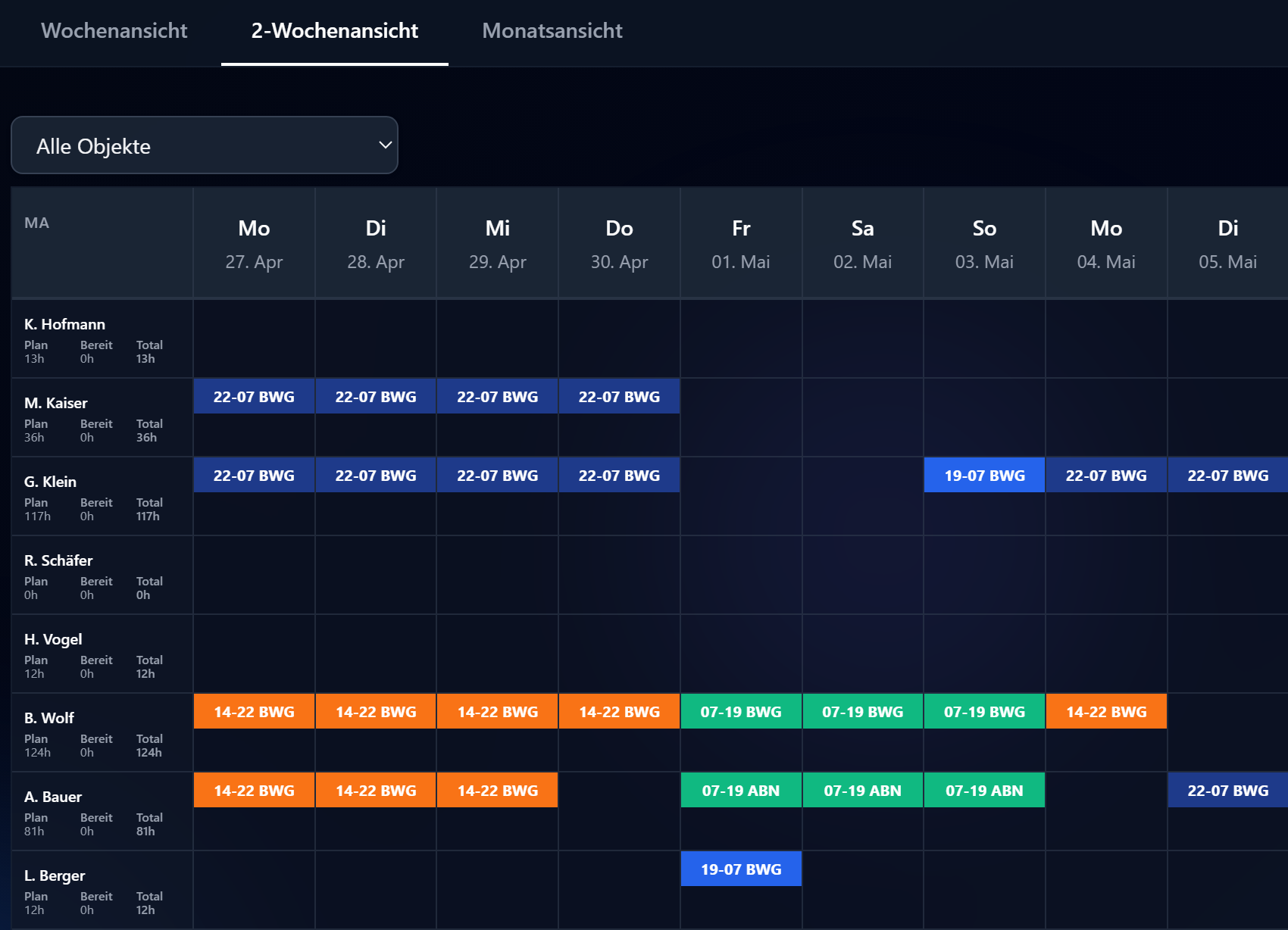The height and width of the screenshot is (930, 1288).
Task: Select G. Klein's Thursday 30. Apr 22-07 BWG shift
Action: (619, 475)
